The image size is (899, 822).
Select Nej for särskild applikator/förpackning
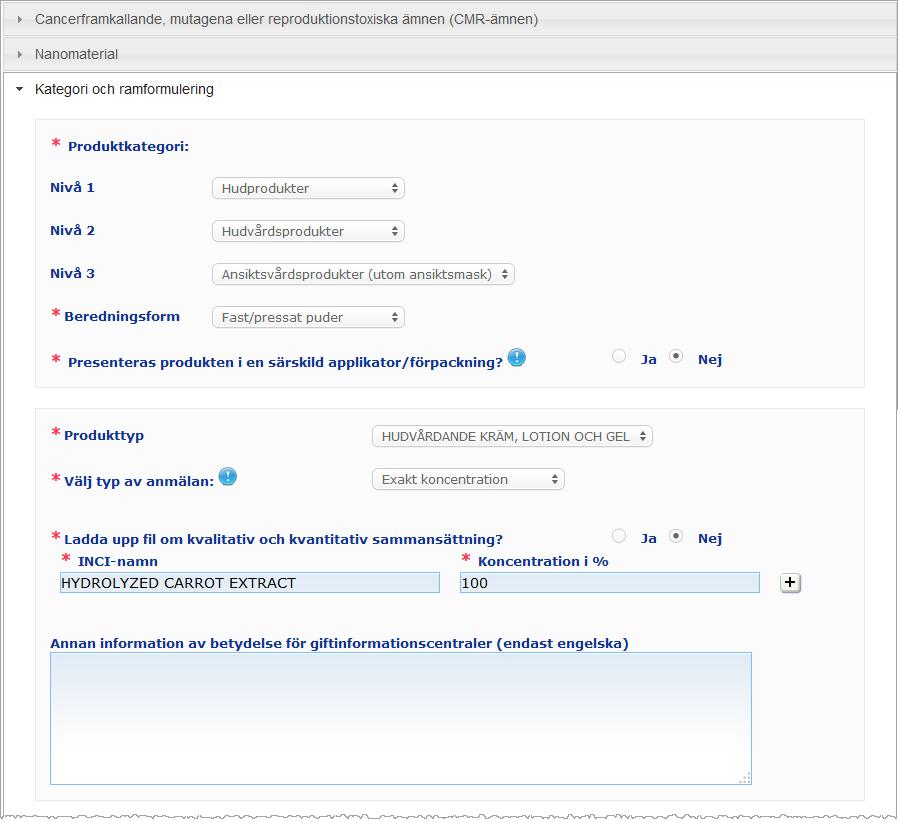(676, 357)
